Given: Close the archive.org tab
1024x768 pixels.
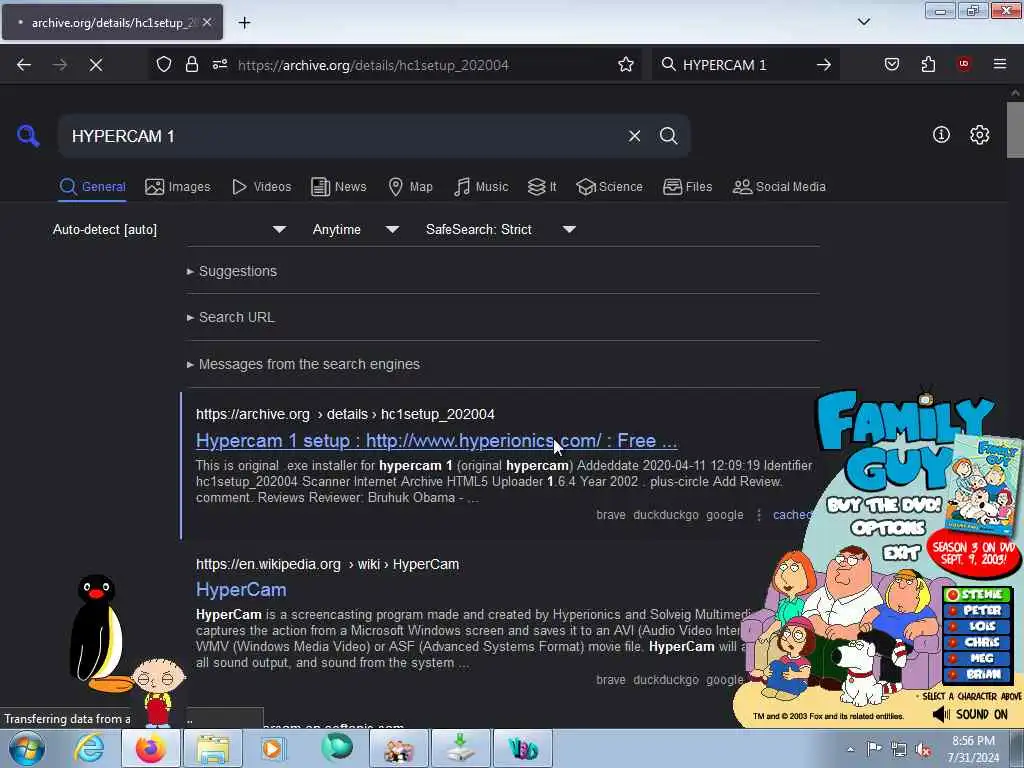Looking at the screenshot, I should click(206, 22).
